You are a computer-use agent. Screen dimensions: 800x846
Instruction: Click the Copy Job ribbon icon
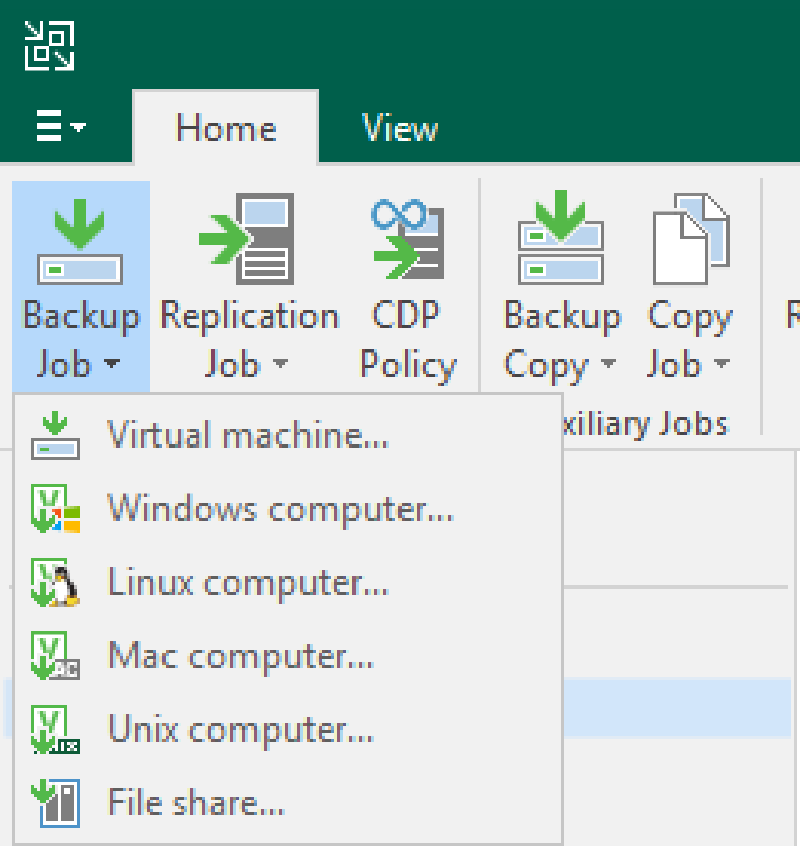coord(691,238)
